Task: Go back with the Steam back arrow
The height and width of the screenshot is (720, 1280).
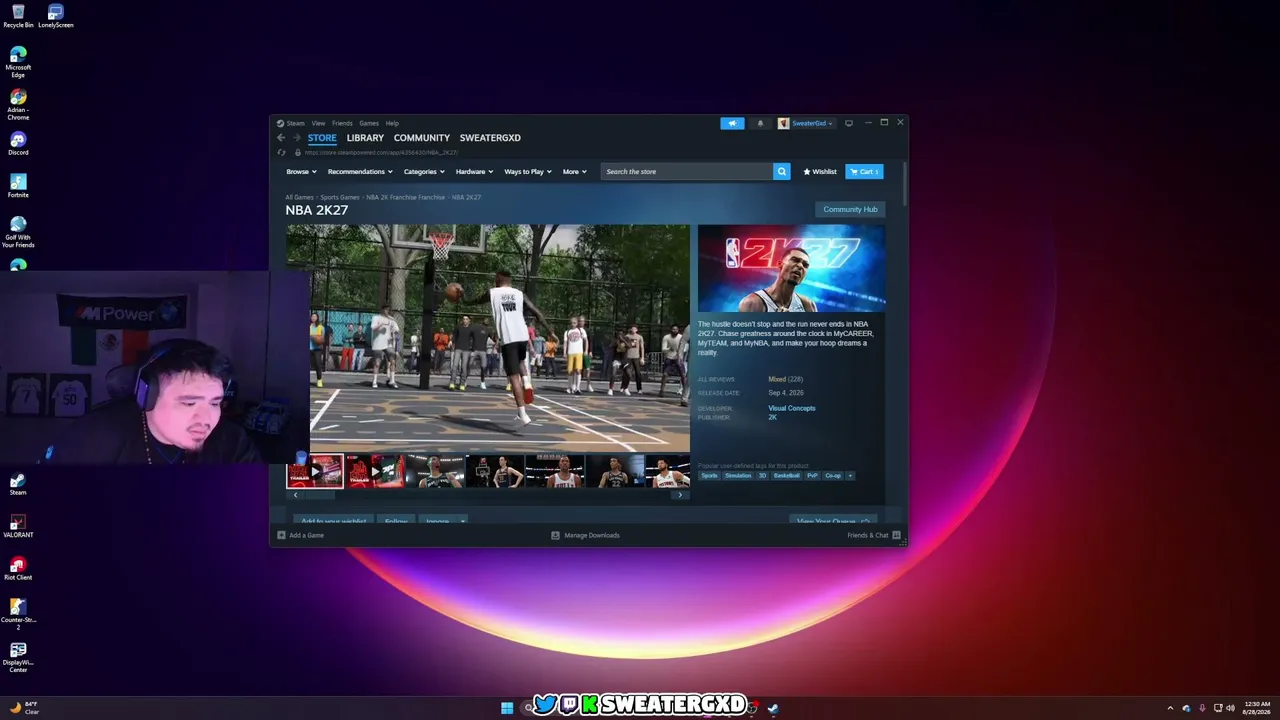Action: pyautogui.click(x=281, y=138)
